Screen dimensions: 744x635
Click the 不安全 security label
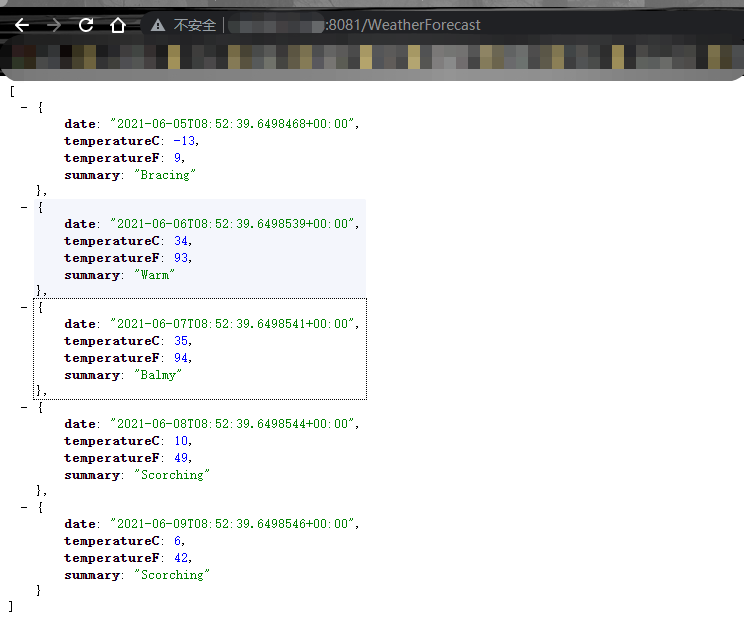point(194,25)
